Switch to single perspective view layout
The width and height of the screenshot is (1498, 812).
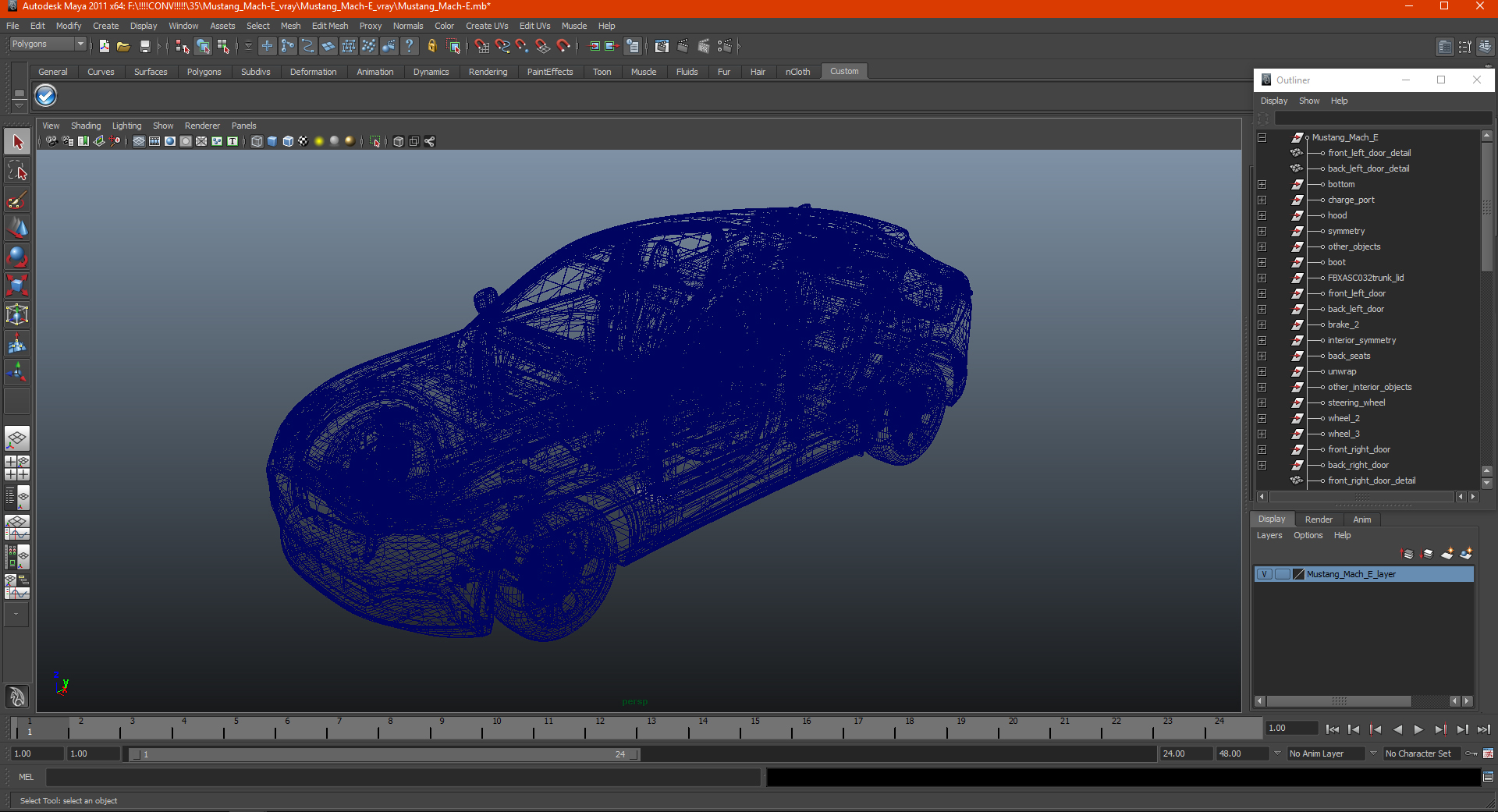coord(17,438)
